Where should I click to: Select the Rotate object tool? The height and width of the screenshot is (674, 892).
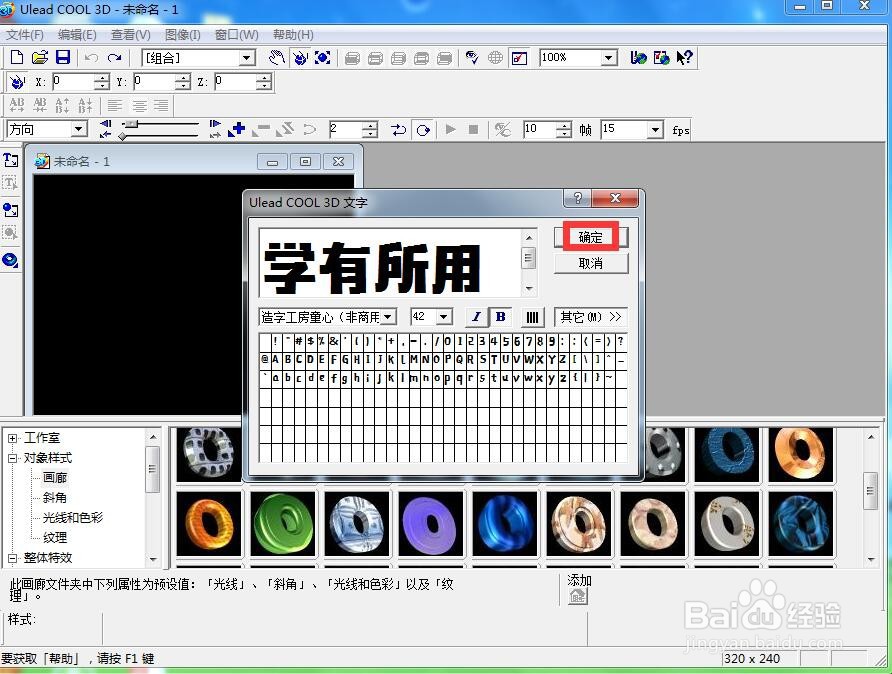tap(300, 57)
